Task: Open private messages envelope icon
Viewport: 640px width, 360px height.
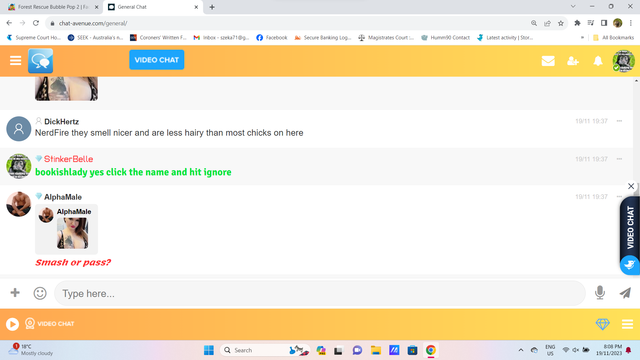Action: (x=548, y=61)
